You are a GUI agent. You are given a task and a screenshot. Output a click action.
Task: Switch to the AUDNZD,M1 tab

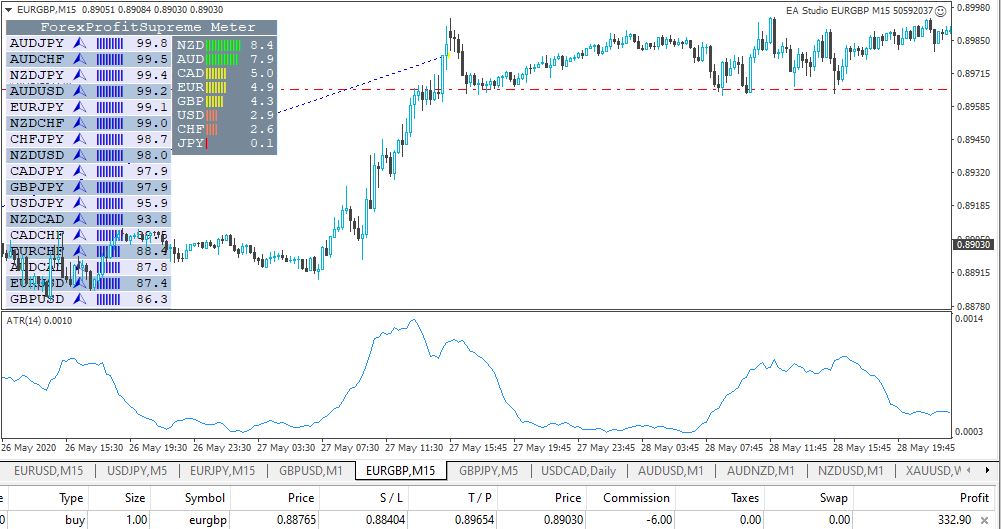click(760, 470)
